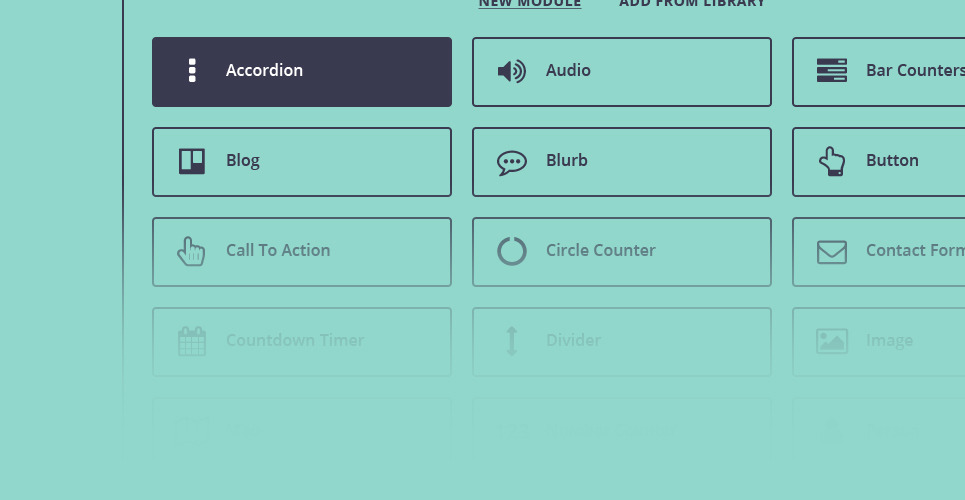
Task: Click the Countdown Timer calendar icon
Action: click(x=192, y=341)
